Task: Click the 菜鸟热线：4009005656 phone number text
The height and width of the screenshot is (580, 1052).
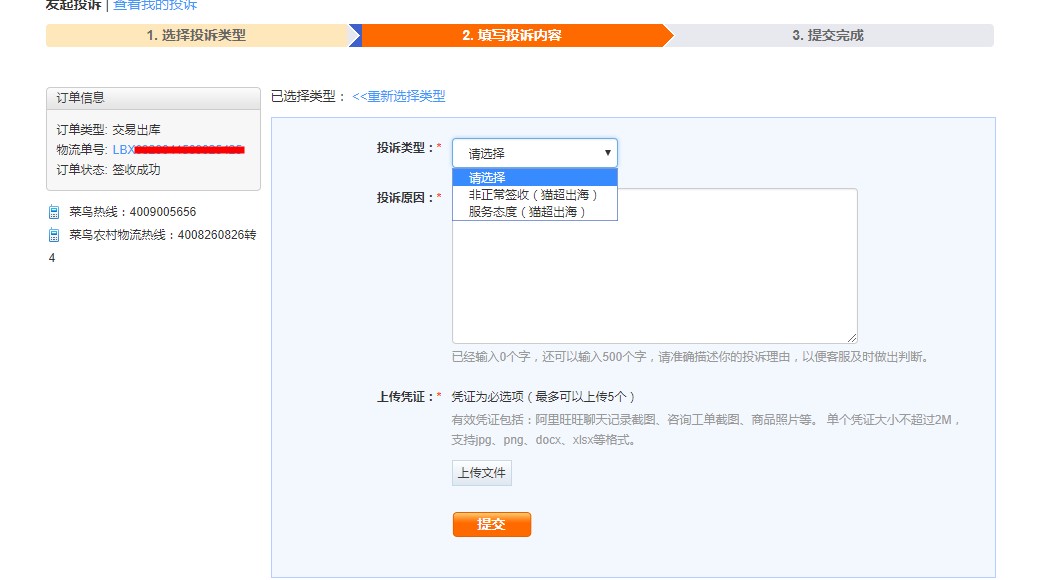Action: click(x=132, y=212)
